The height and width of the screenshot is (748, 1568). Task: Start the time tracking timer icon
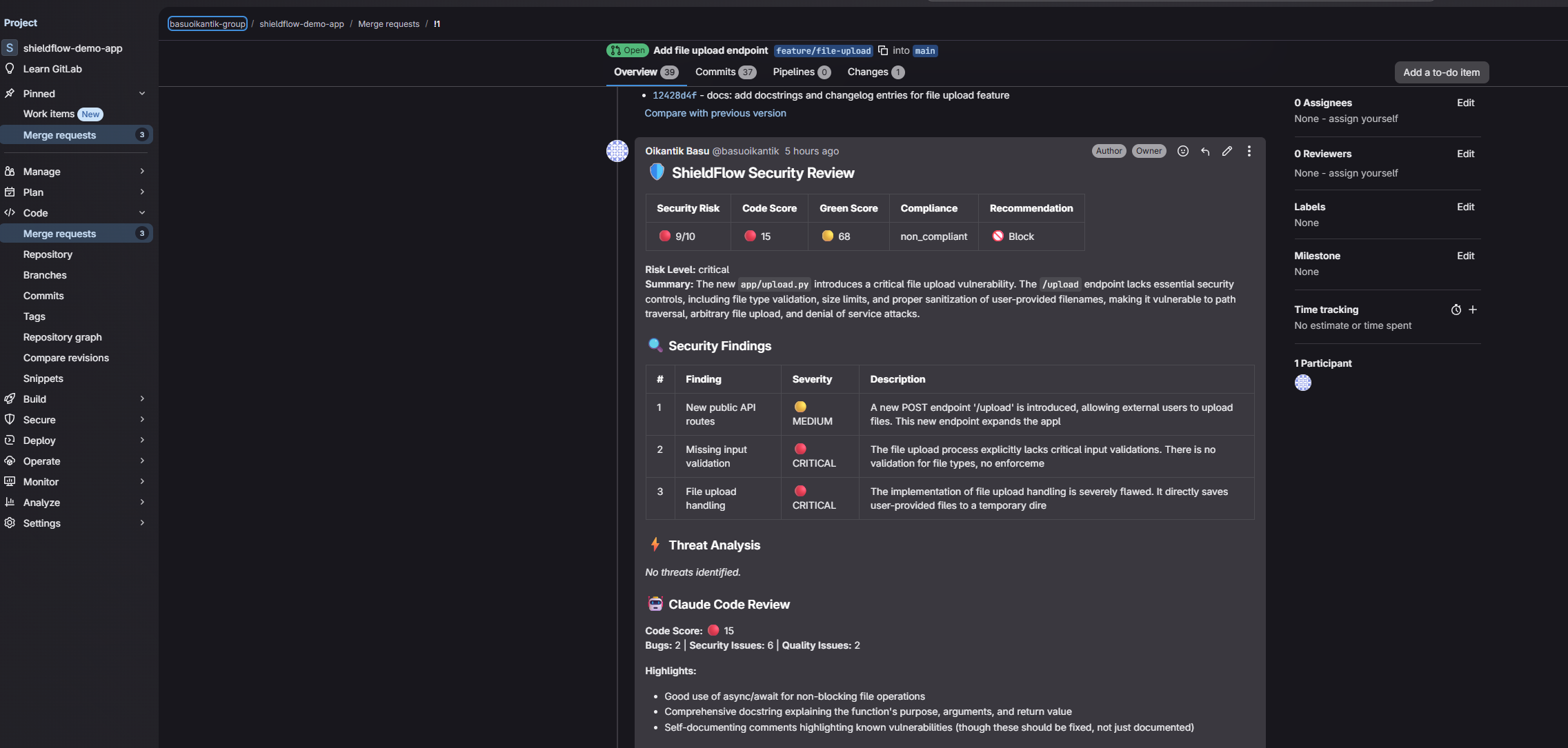point(1456,310)
